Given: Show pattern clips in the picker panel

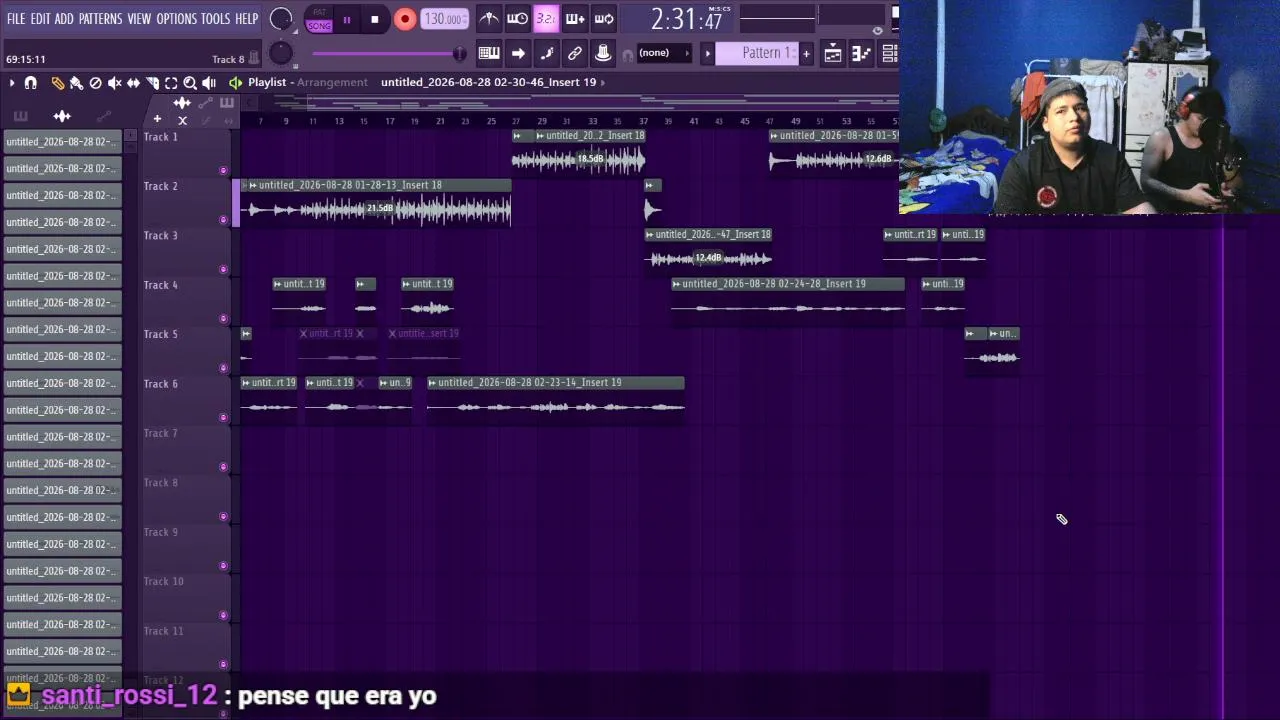Looking at the screenshot, I should pos(21,116).
